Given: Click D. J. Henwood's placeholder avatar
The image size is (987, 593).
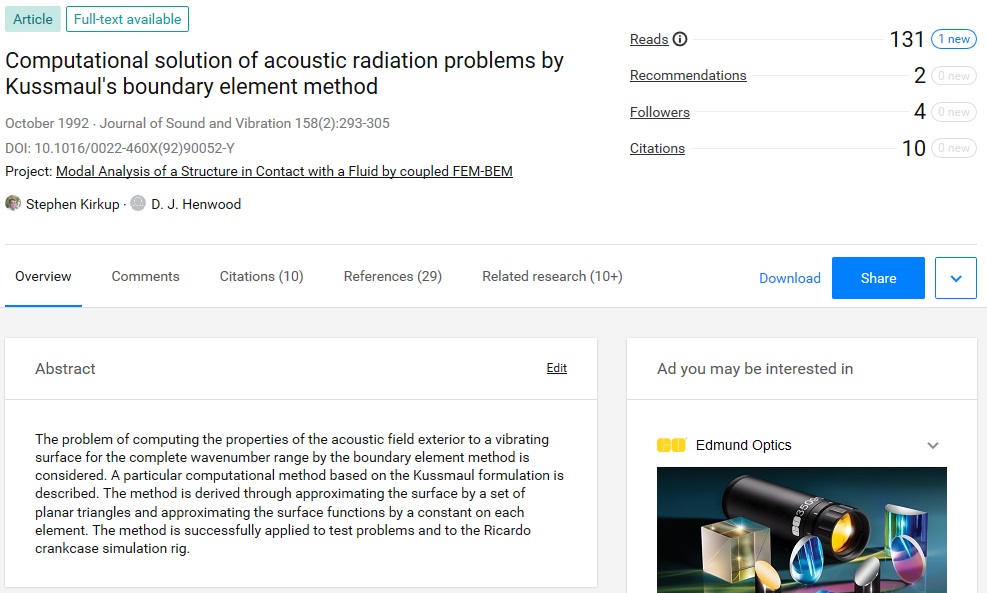Looking at the screenshot, I should pos(138,203).
